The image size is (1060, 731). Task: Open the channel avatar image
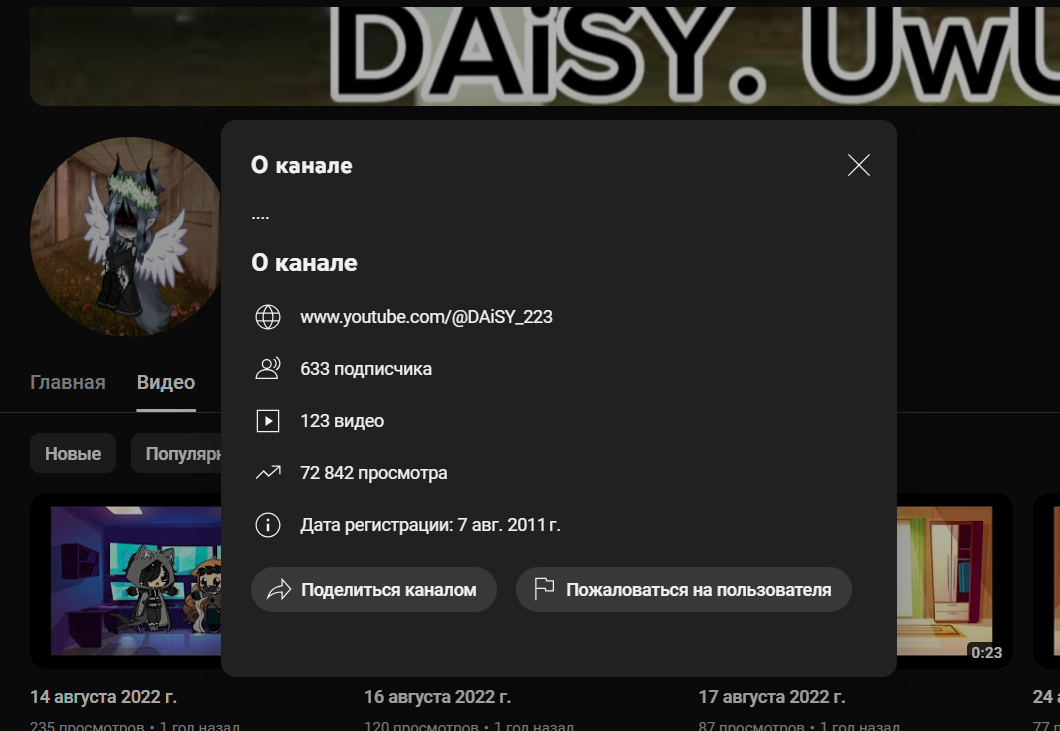pyautogui.click(x=126, y=237)
